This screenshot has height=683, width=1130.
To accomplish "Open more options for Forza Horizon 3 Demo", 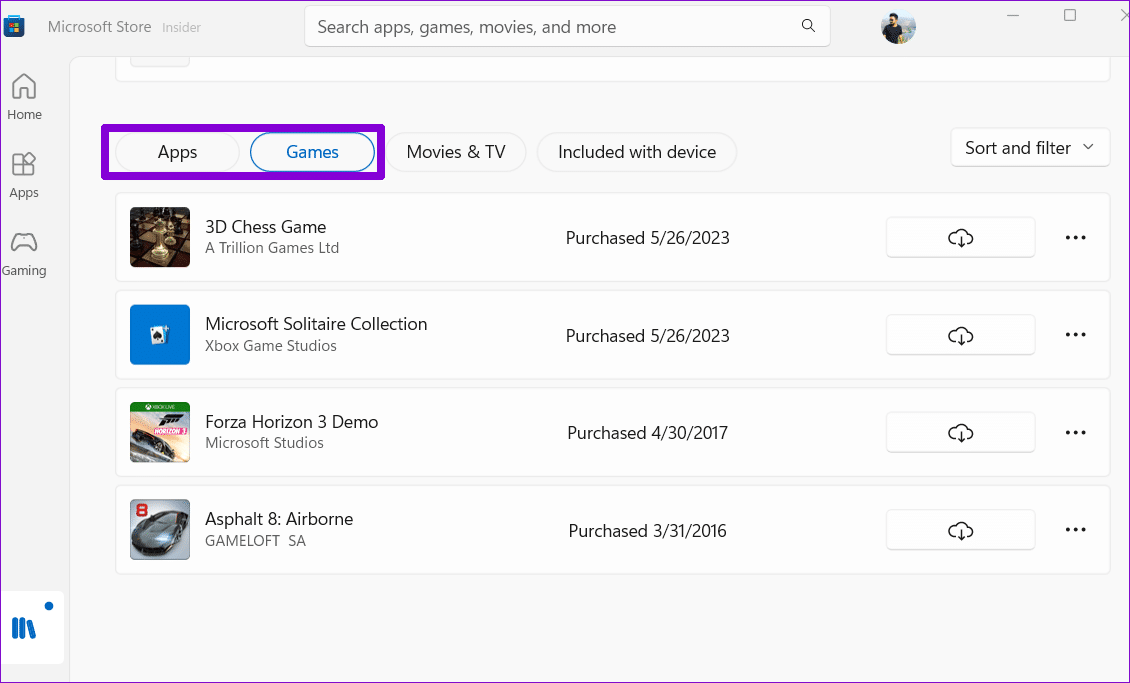I will 1075,432.
